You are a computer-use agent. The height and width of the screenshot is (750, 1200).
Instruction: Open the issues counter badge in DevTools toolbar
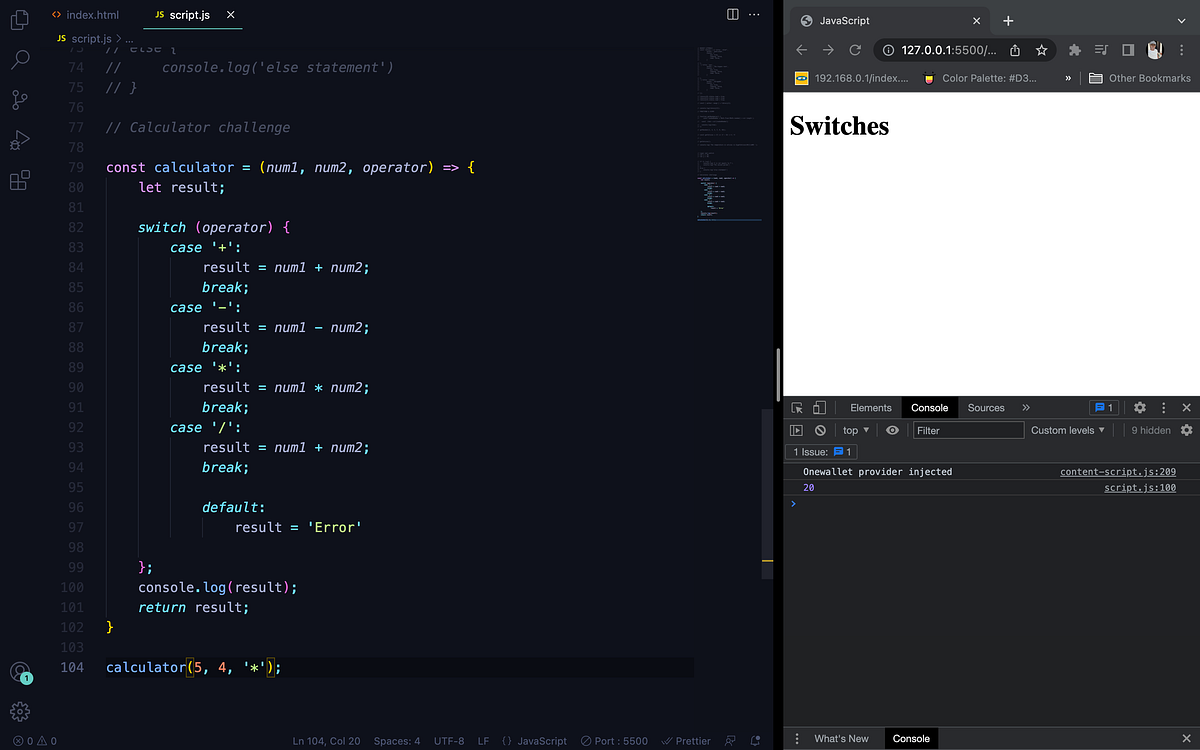pyautogui.click(x=1104, y=408)
